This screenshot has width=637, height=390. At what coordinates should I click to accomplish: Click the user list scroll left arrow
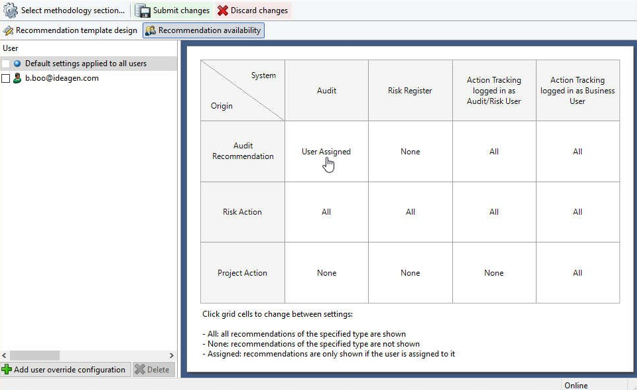coord(4,355)
